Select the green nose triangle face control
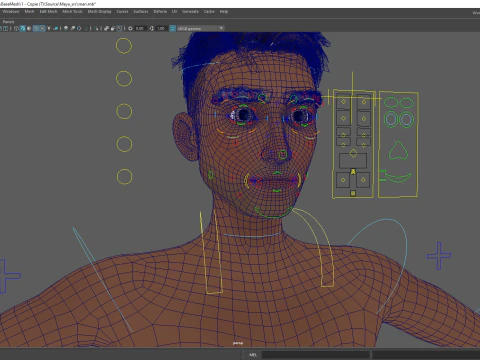 [398, 151]
